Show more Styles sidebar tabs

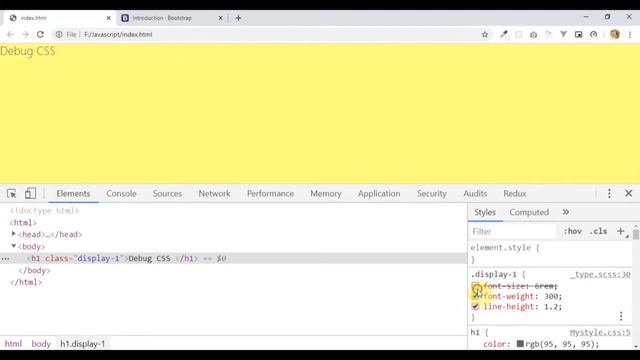(x=565, y=212)
